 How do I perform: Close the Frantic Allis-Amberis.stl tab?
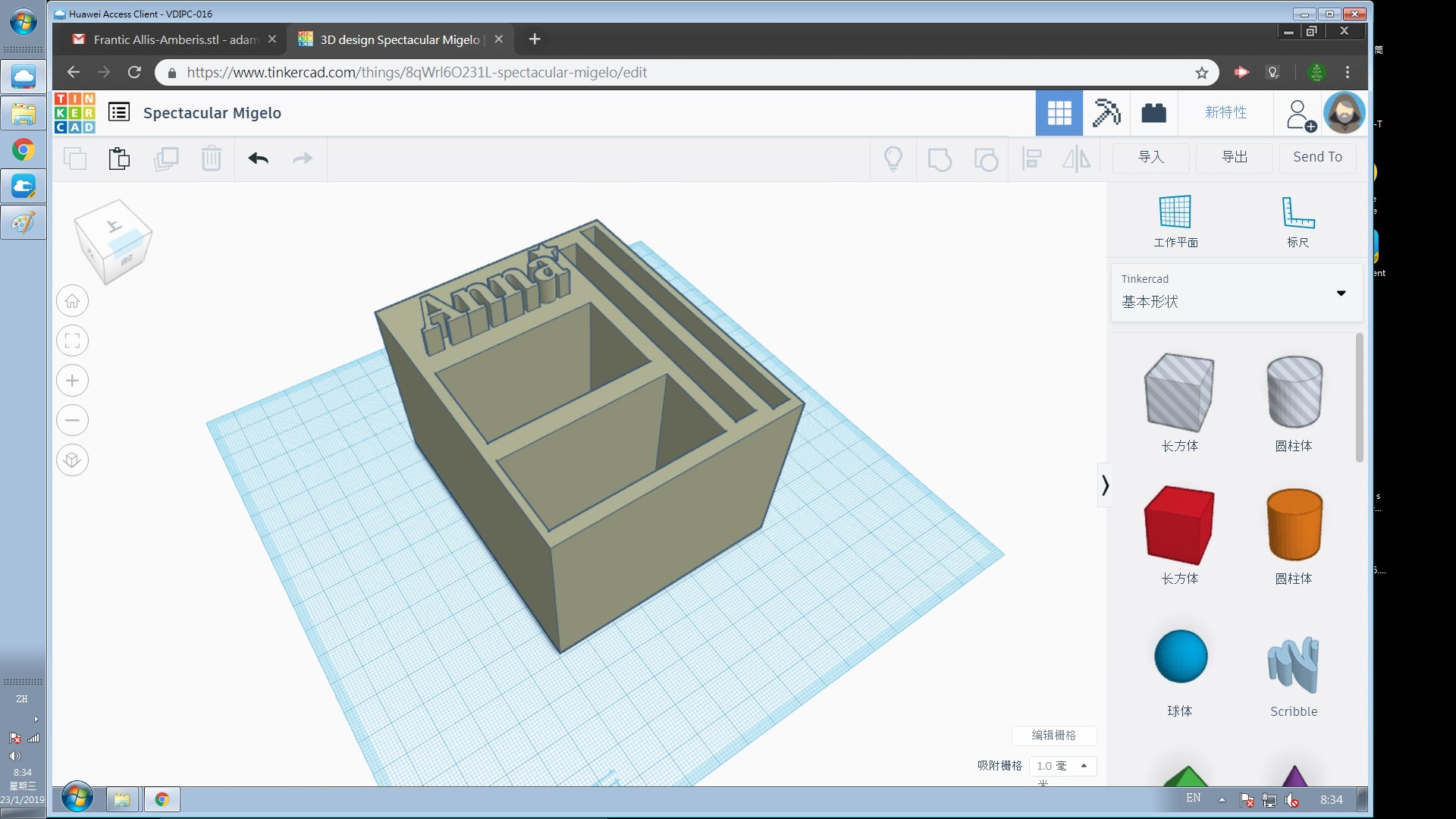pos(271,39)
